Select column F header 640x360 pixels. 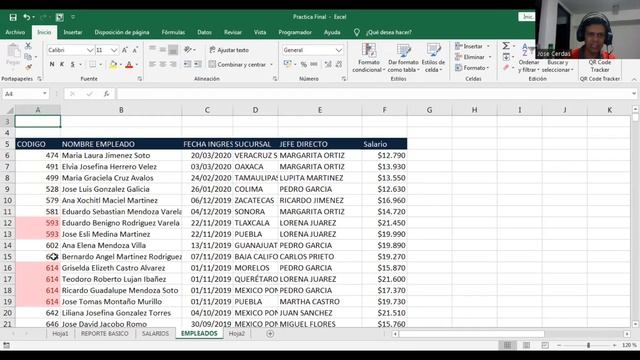pyautogui.click(x=384, y=110)
